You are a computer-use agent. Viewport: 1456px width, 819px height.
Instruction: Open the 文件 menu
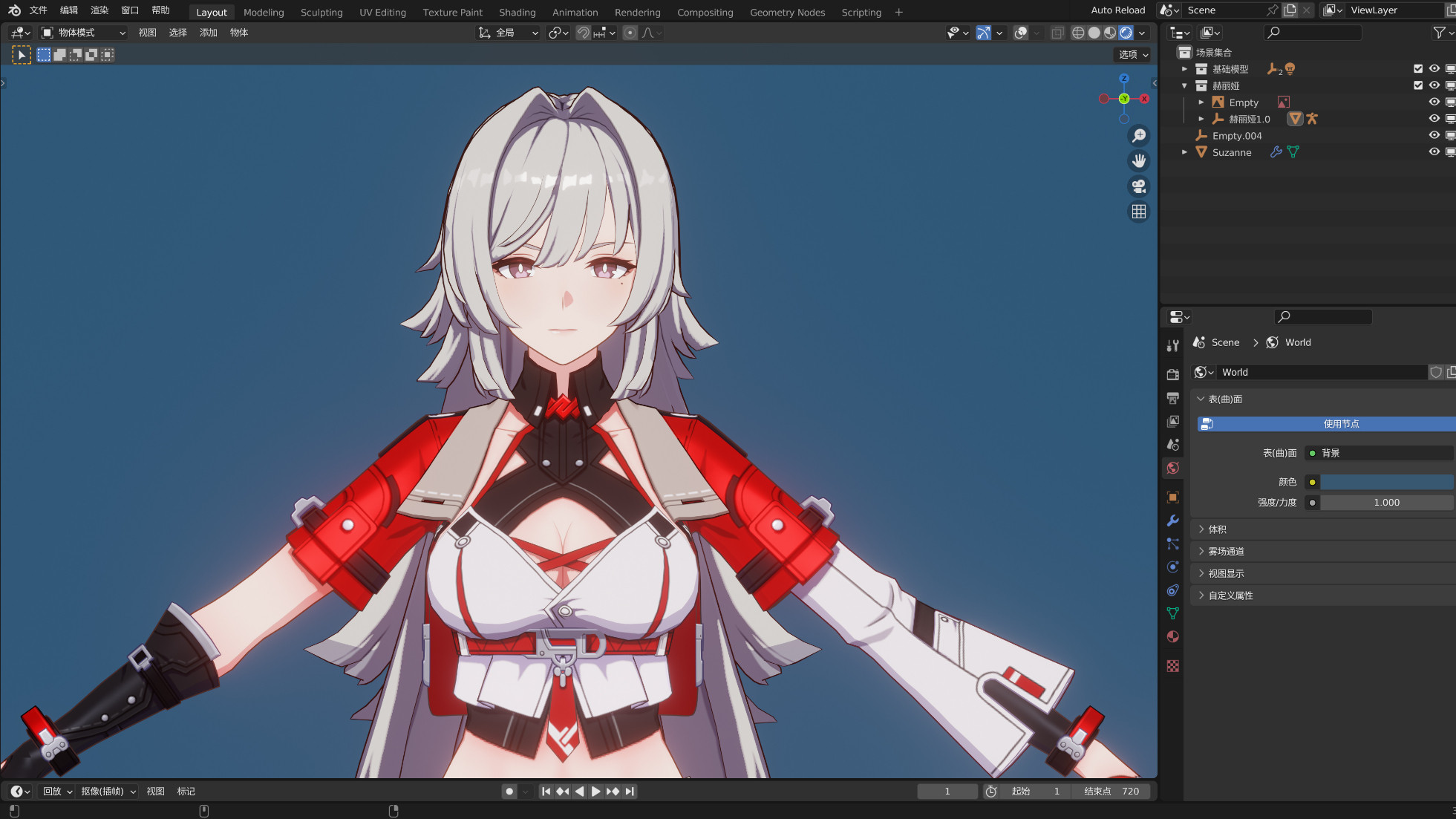click(x=38, y=10)
